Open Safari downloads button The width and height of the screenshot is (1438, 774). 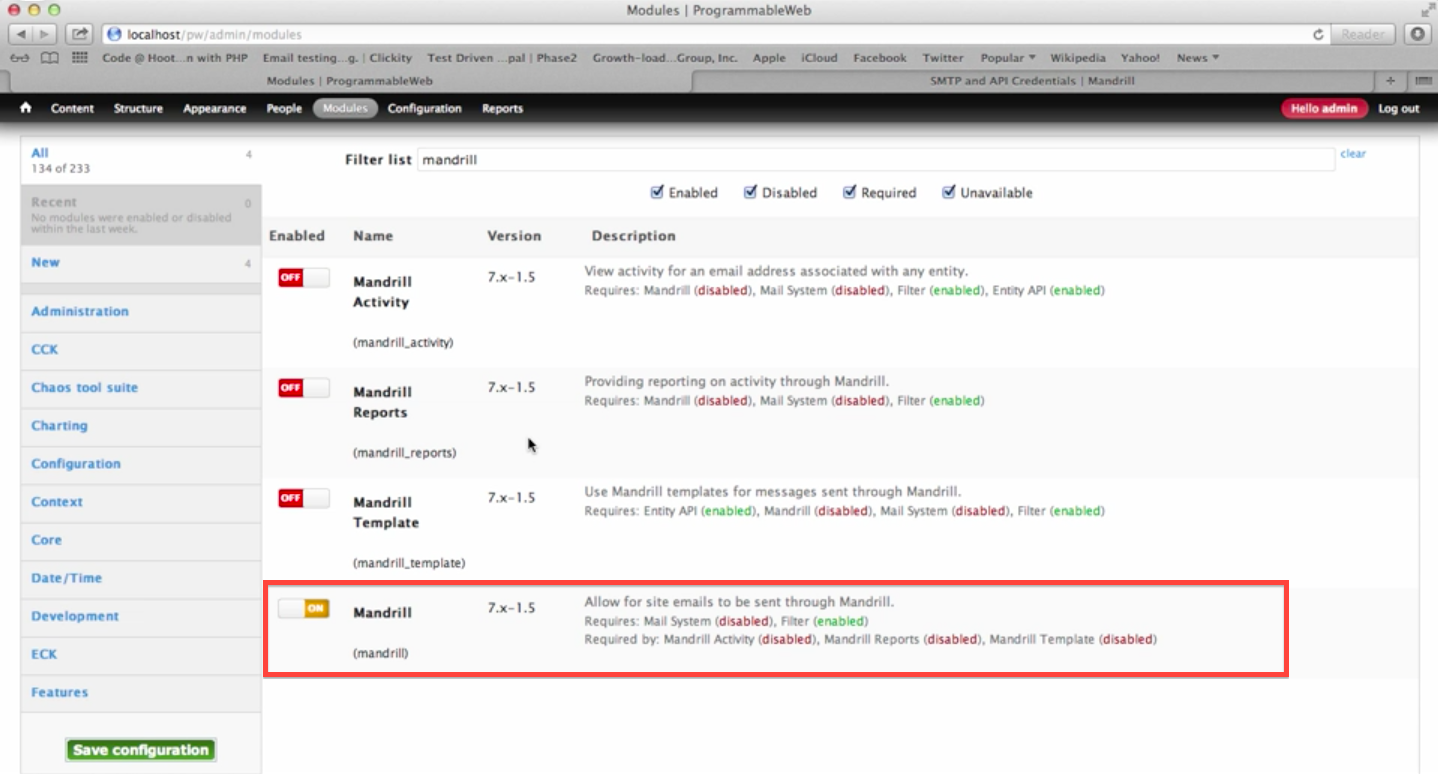click(x=1417, y=34)
